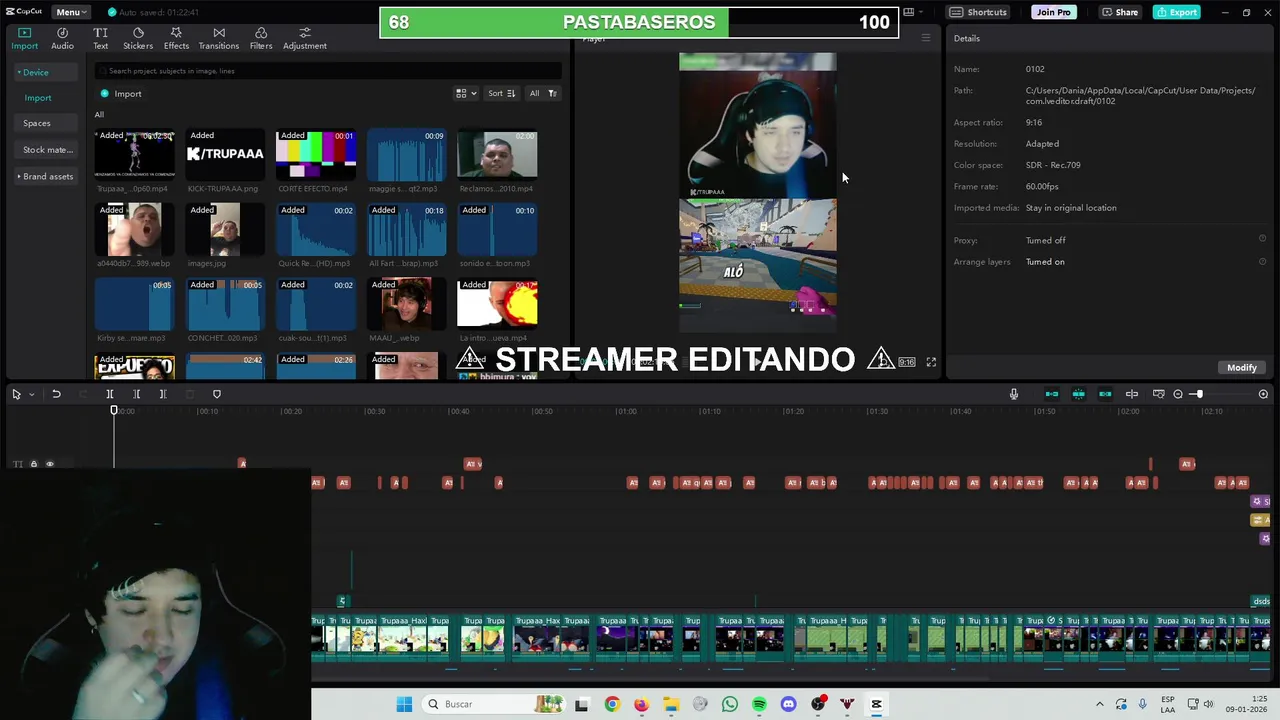Toggle linkage of clips in timeline
Screen dimensions: 1280x720
coord(1105,394)
